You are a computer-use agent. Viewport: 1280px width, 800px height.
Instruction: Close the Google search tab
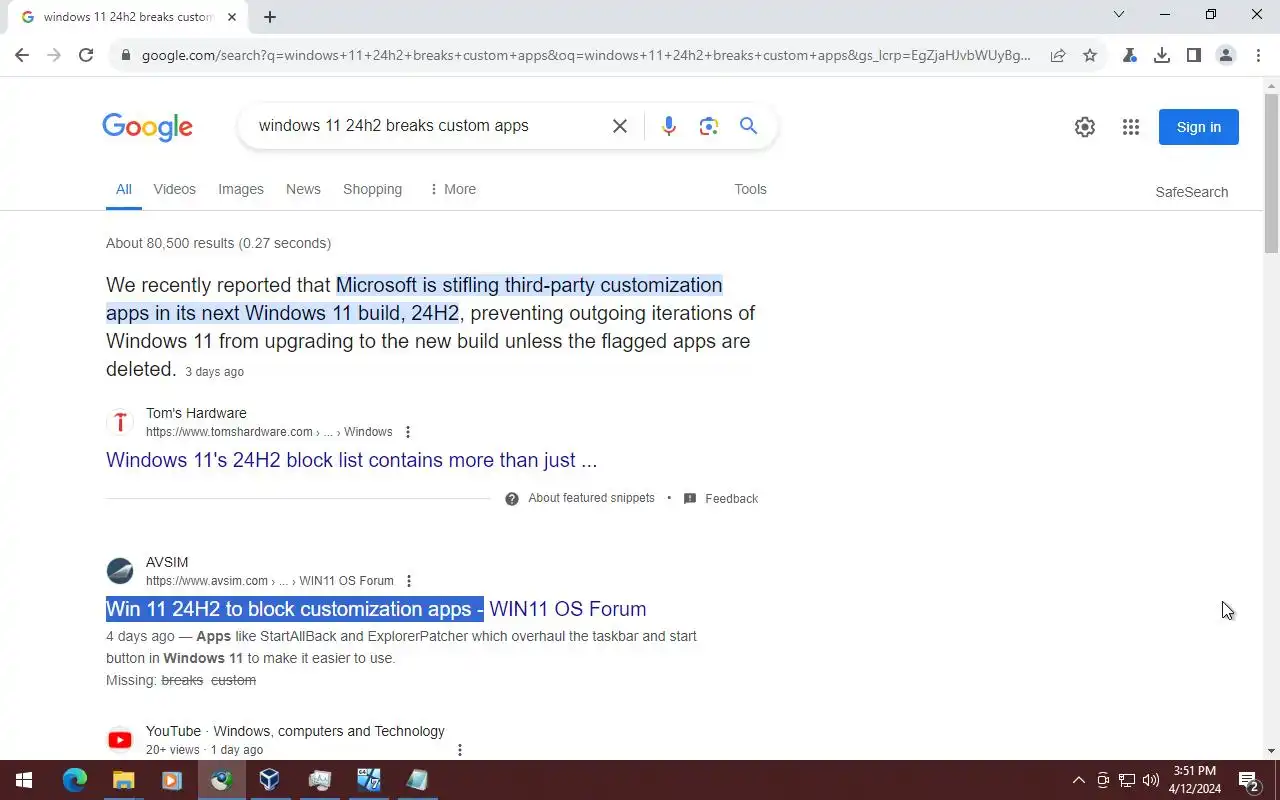point(232,17)
